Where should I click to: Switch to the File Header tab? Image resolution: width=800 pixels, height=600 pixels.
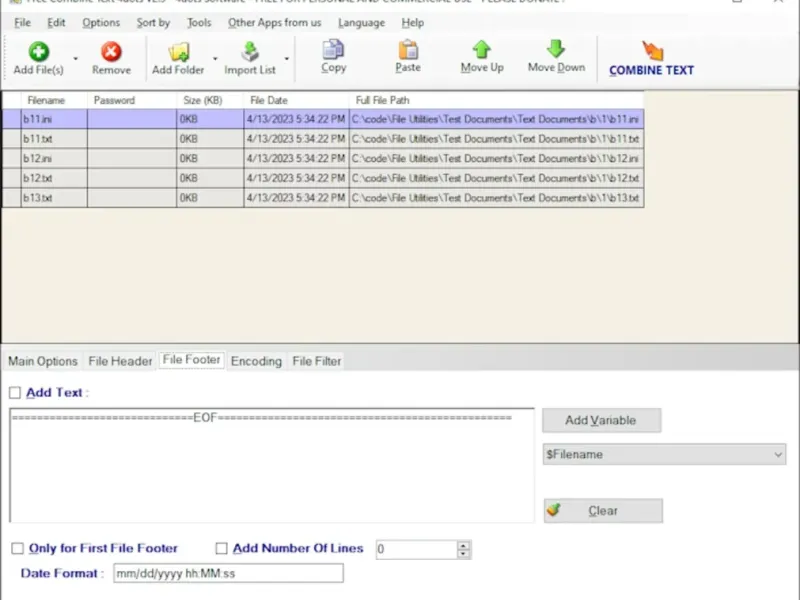coord(120,361)
